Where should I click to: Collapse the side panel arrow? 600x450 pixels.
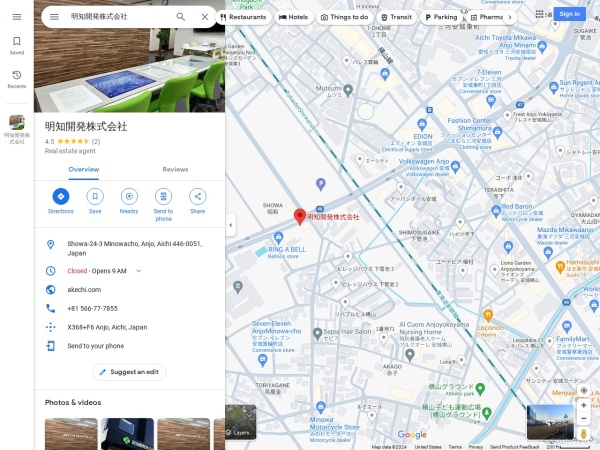(230, 225)
